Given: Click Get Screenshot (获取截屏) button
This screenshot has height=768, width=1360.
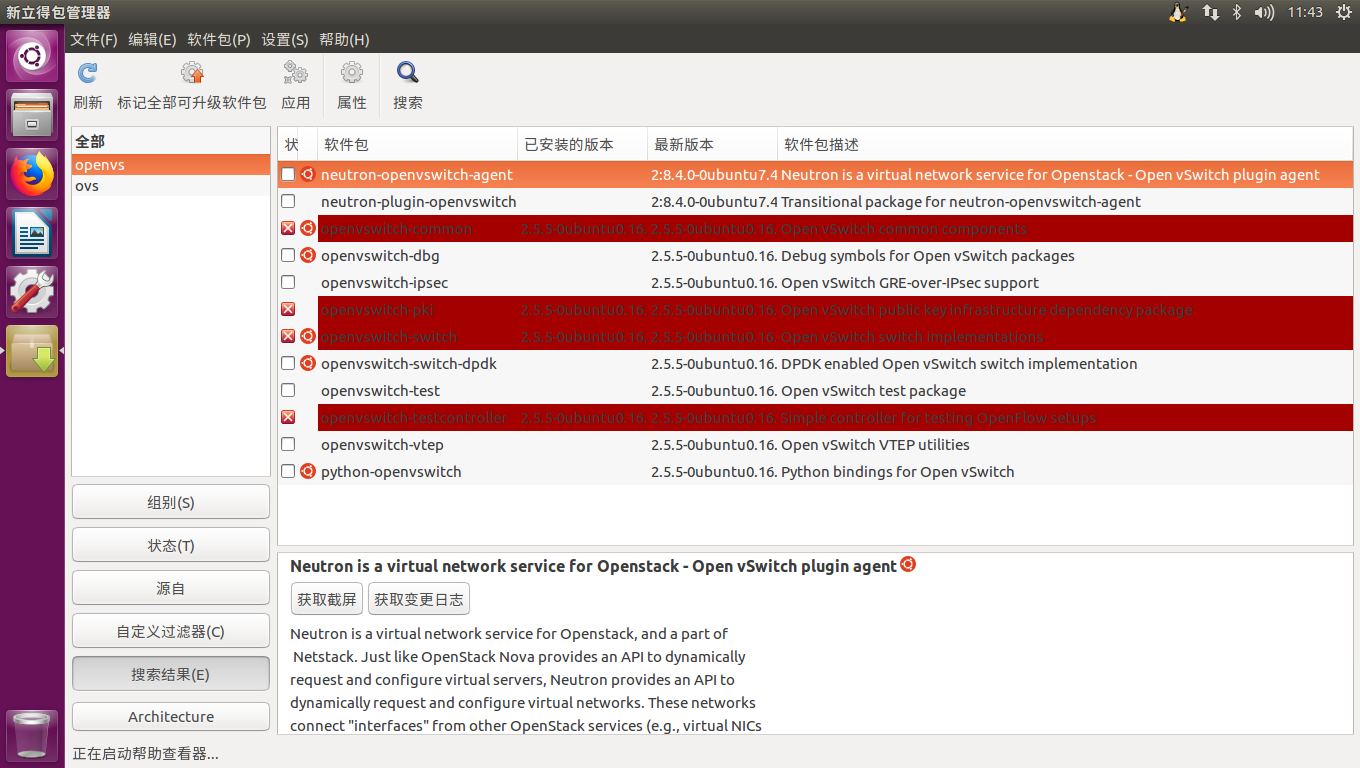Looking at the screenshot, I should click(327, 599).
